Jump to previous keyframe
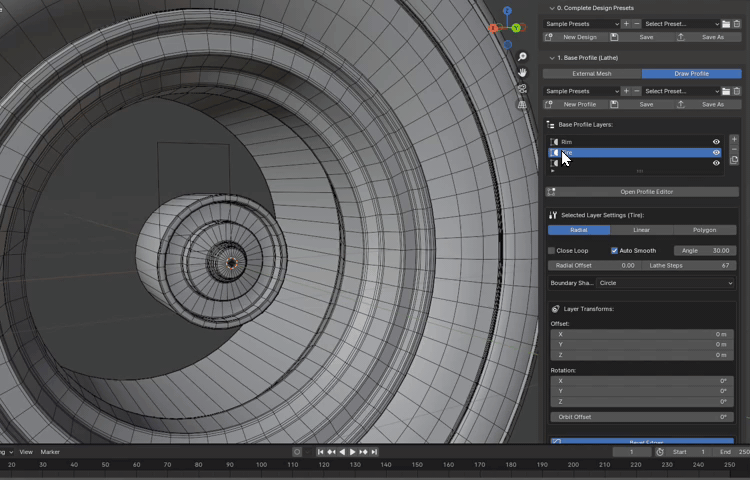 pos(331,452)
